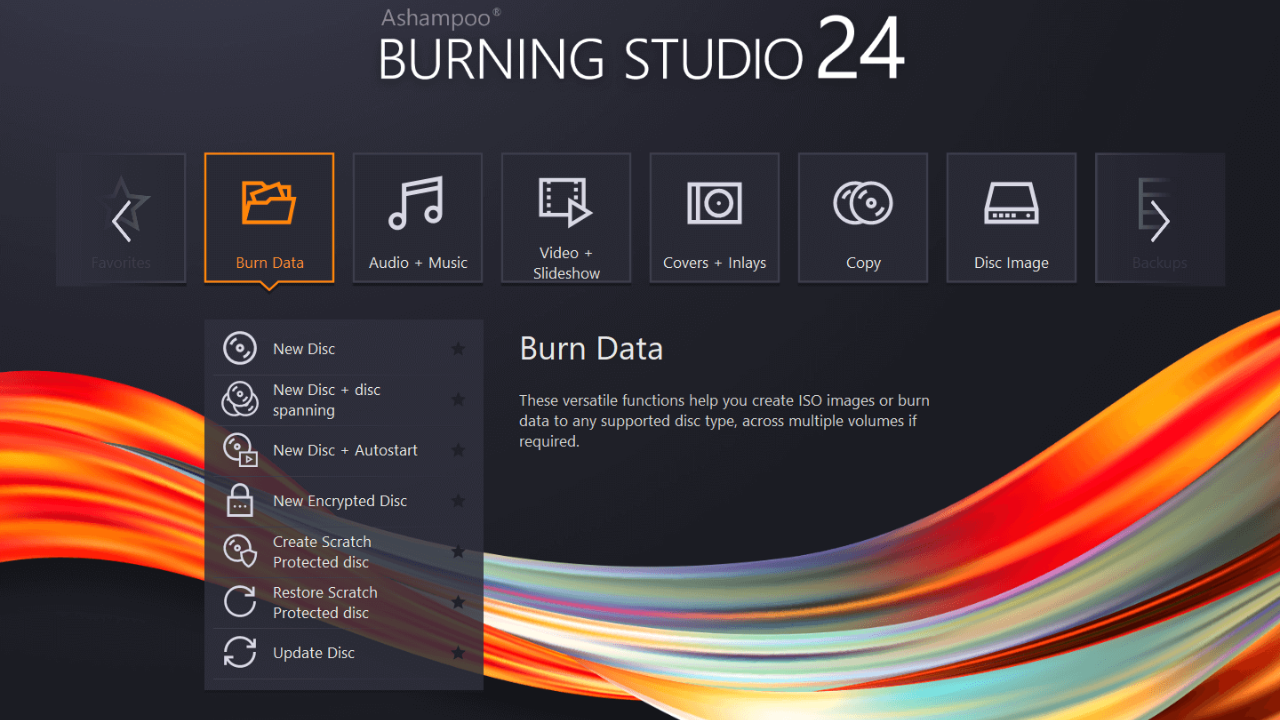This screenshot has height=720, width=1280.
Task: Favorite New Encrypted Disc with star
Action: tap(458, 501)
